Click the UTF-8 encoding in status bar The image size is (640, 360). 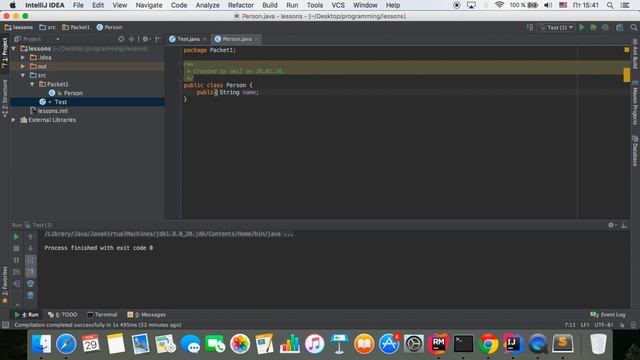point(604,325)
